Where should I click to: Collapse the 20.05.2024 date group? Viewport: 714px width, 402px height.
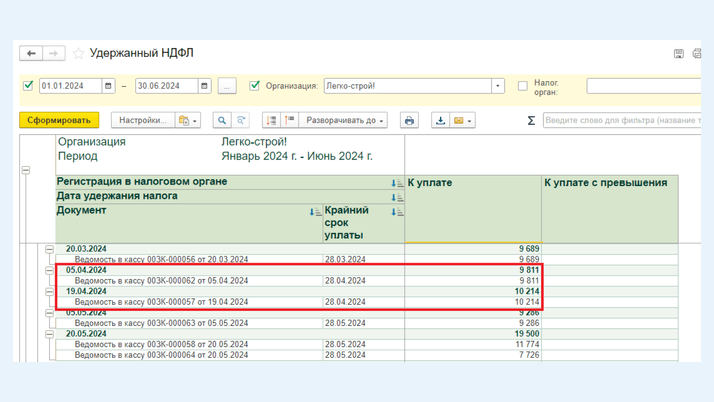[x=49, y=334]
